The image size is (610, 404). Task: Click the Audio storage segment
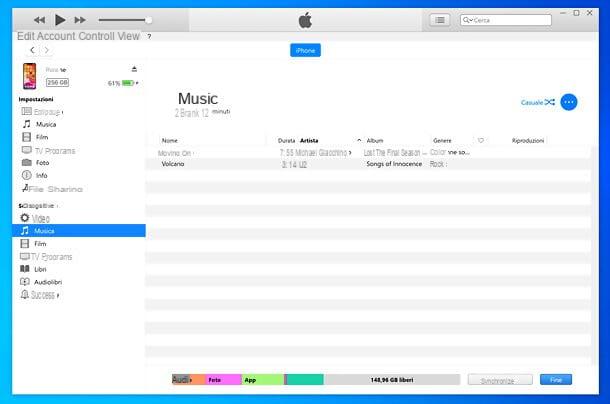(189, 379)
